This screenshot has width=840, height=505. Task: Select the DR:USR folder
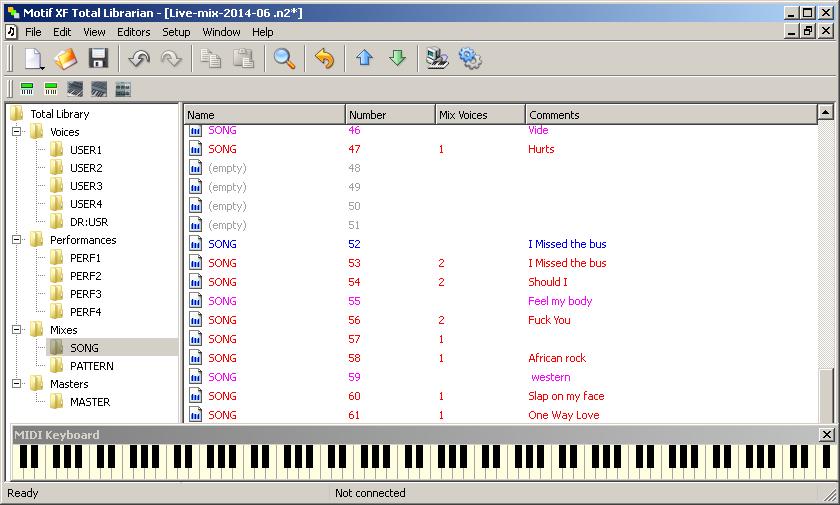pyautogui.click(x=89, y=222)
